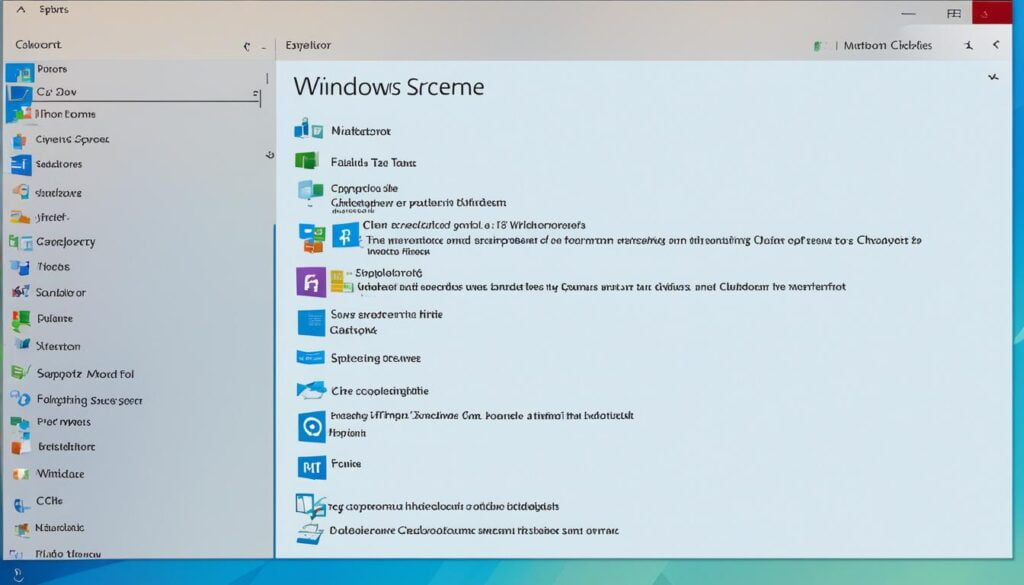The height and width of the screenshot is (585, 1024).
Task: Click the blue icon beside Sons srodcerrrha tirtie
Action: pos(311,323)
